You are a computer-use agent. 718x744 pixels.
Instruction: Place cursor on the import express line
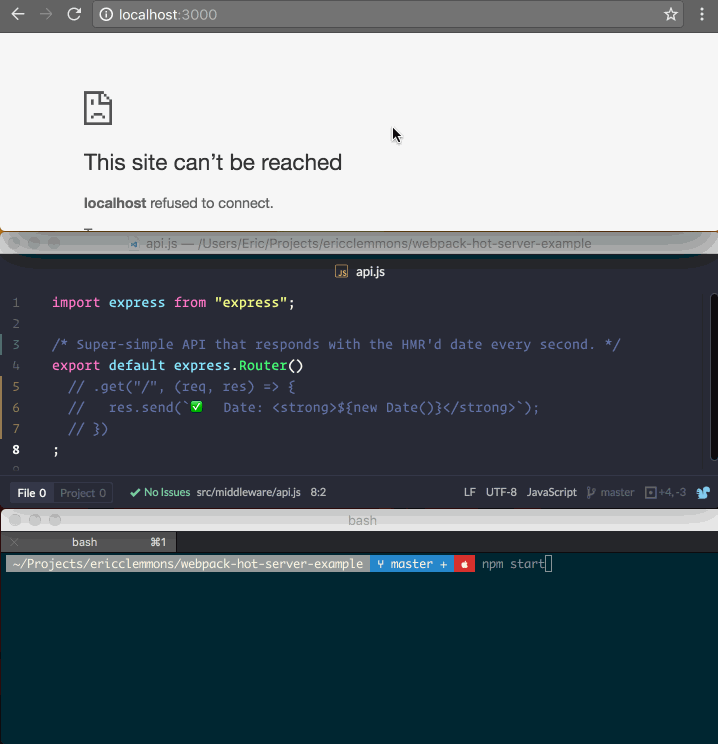pos(173,303)
